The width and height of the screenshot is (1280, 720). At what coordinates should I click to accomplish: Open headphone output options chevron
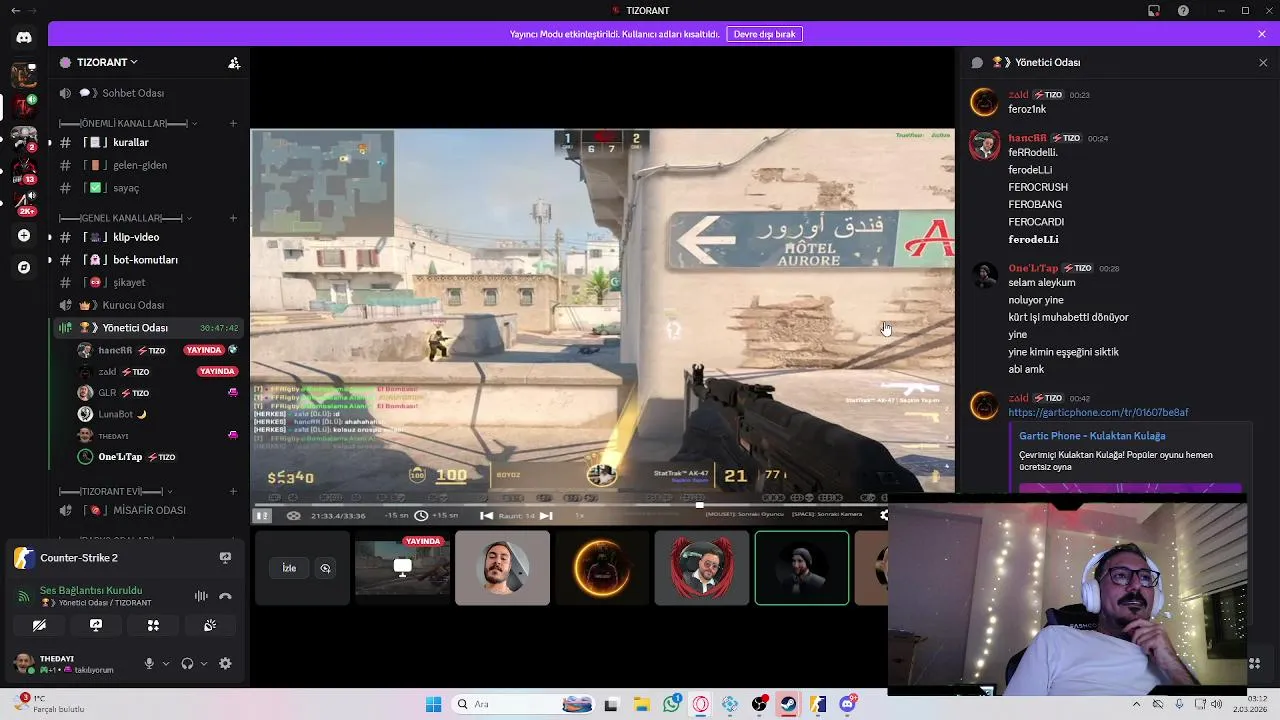click(x=204, y=663)
